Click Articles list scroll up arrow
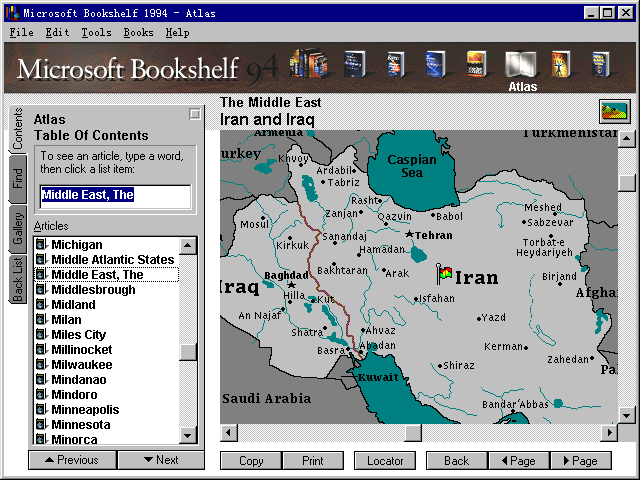640x480 pixels. 188,245
